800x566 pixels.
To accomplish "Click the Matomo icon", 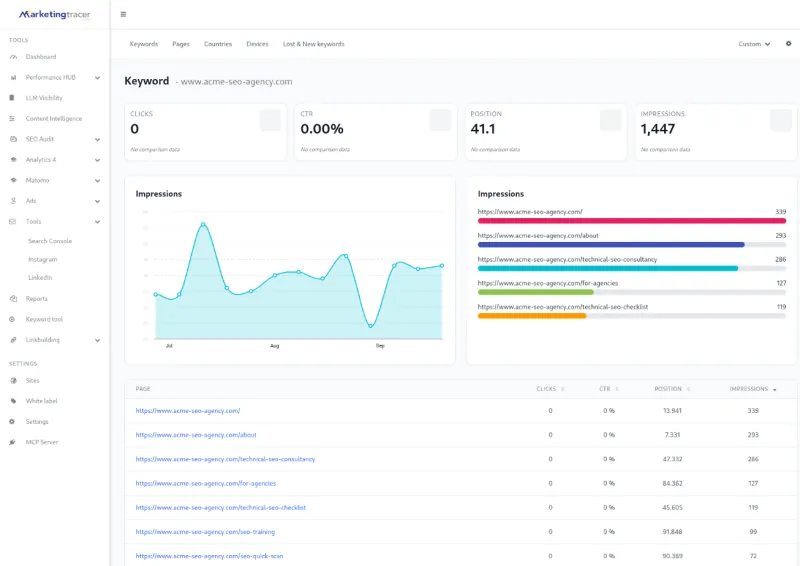I will point(13,180).
